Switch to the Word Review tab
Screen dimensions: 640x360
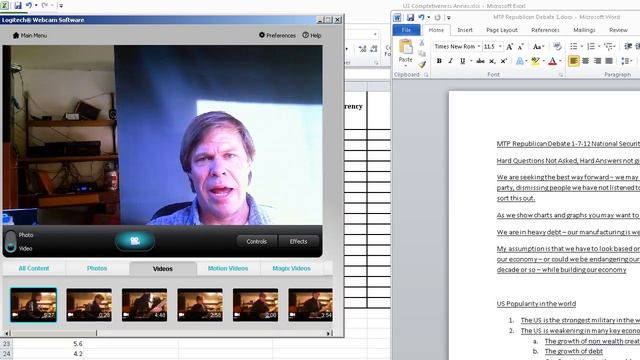tap(618, 30)
